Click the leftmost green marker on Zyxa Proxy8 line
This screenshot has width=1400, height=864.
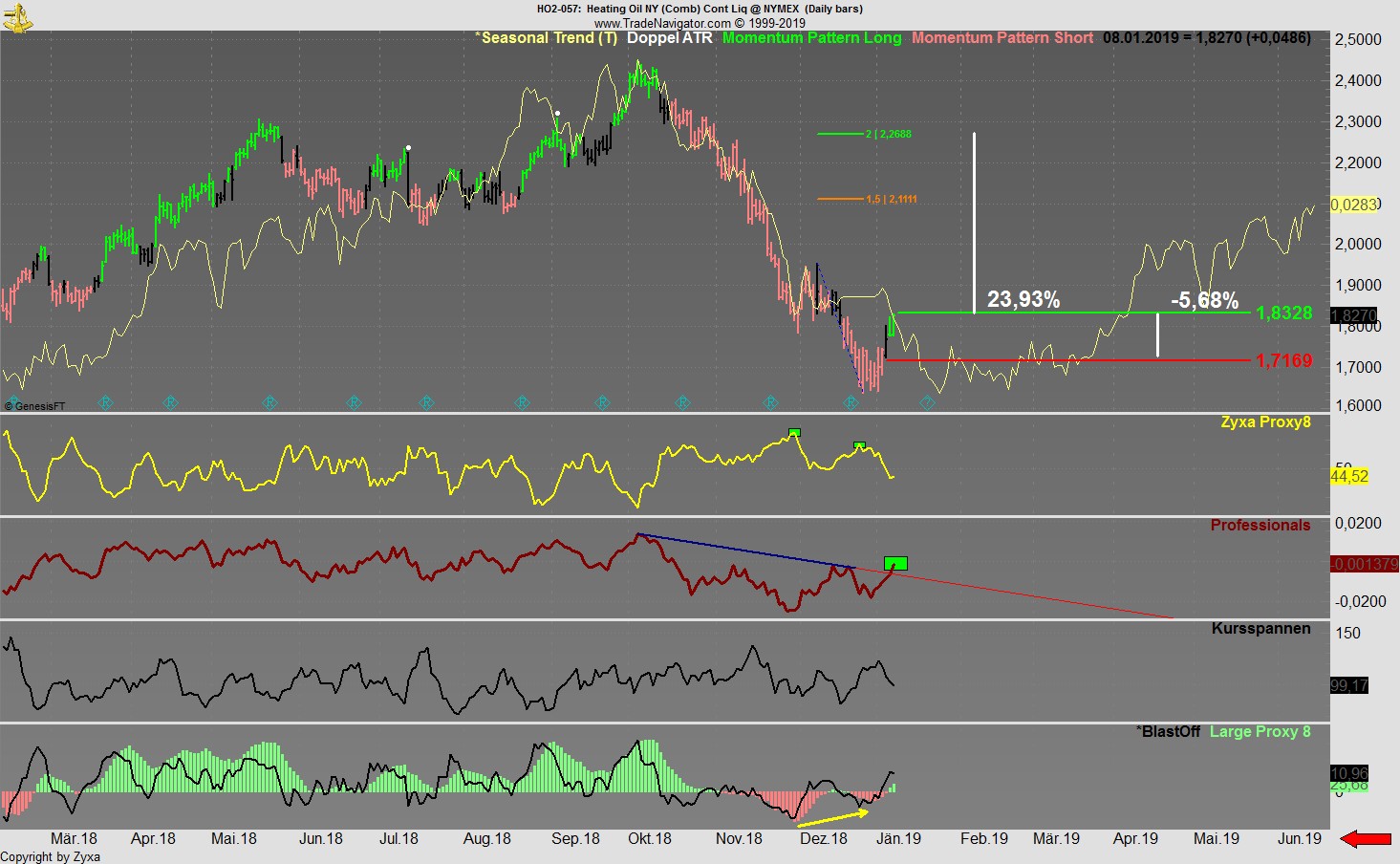click(793, 433)
